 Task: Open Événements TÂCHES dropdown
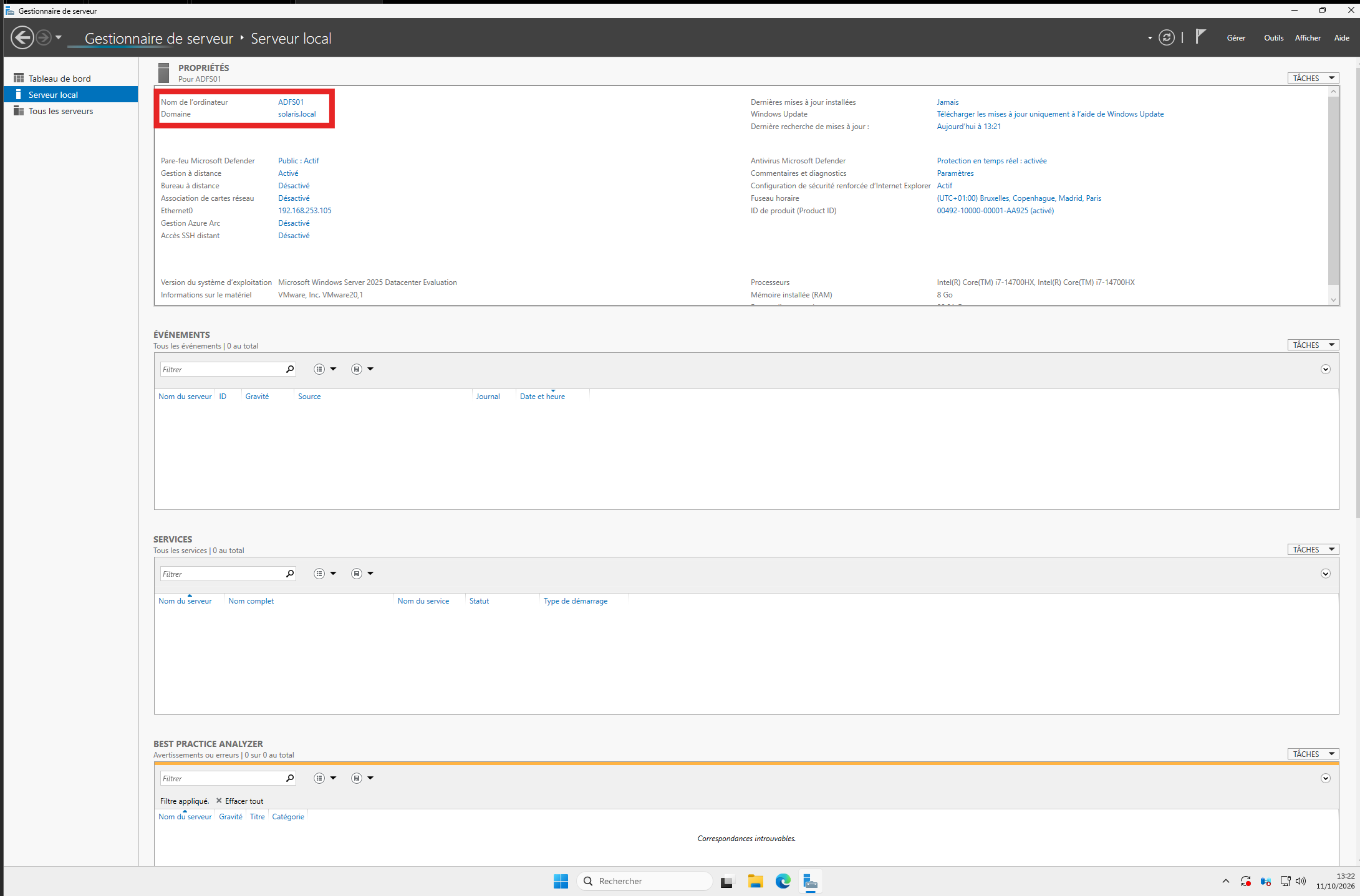[x=1313, y=345]
